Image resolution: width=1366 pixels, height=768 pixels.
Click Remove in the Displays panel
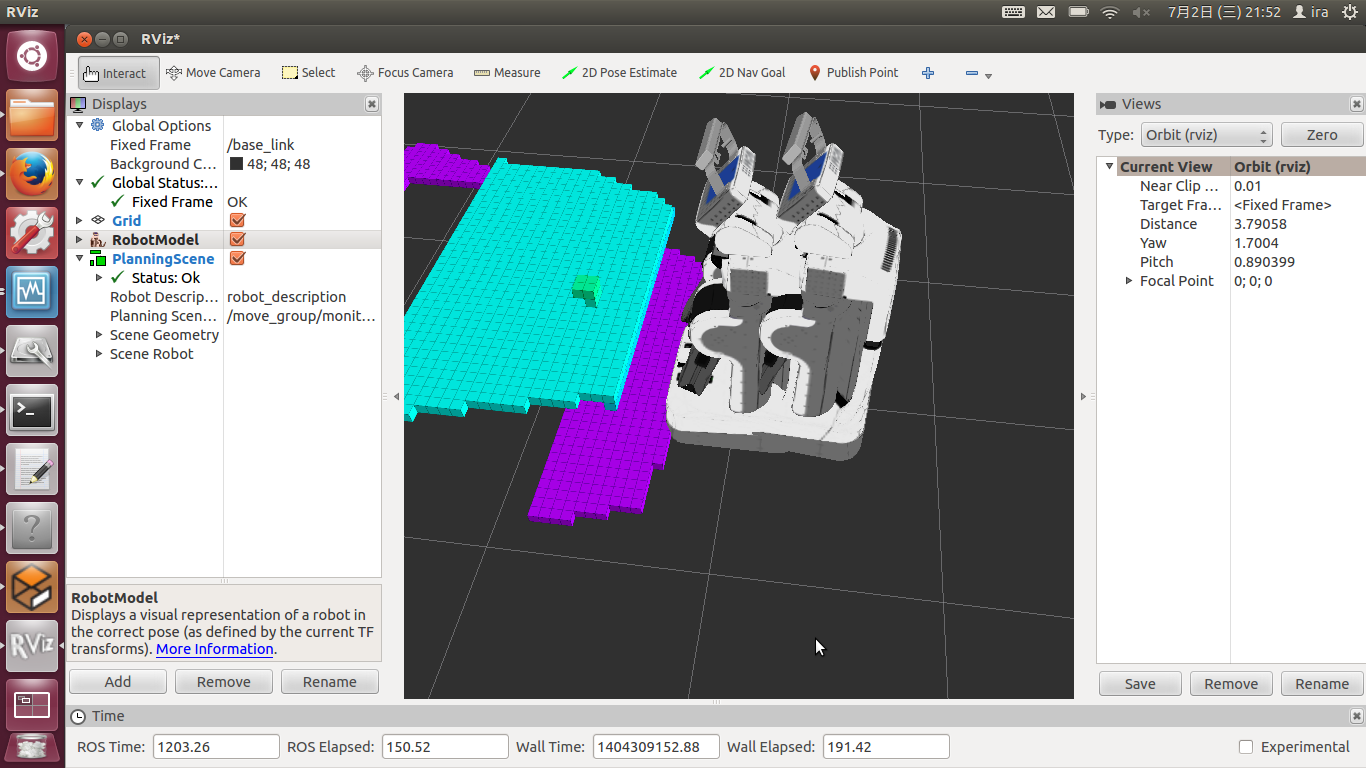point(224,682)
